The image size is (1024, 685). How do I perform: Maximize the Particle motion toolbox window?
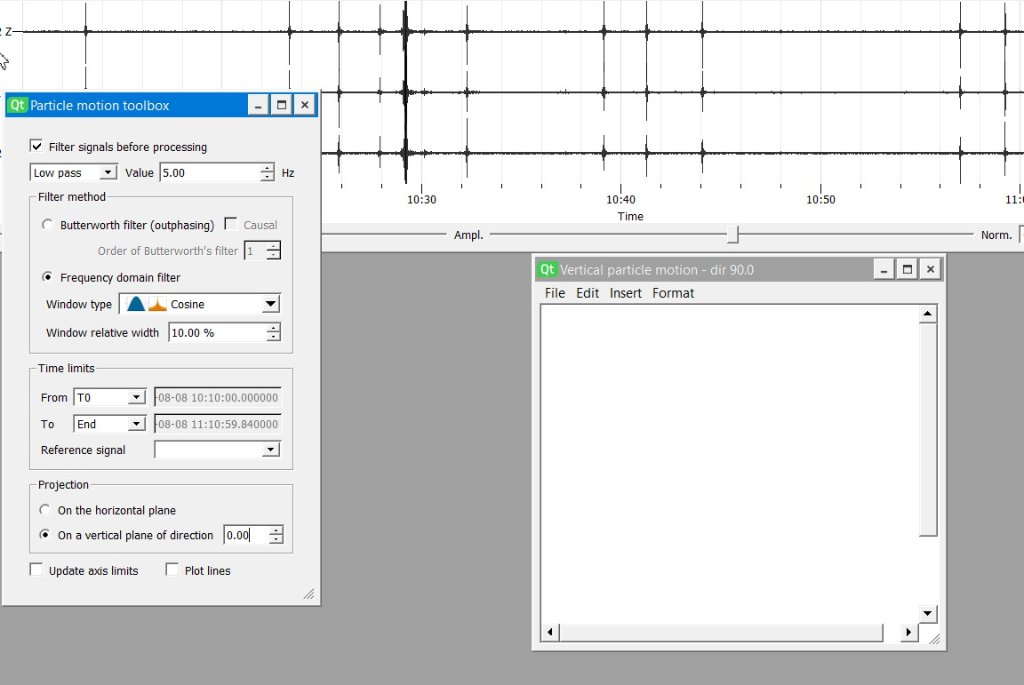pyautogui.click(x=281, y=105)
